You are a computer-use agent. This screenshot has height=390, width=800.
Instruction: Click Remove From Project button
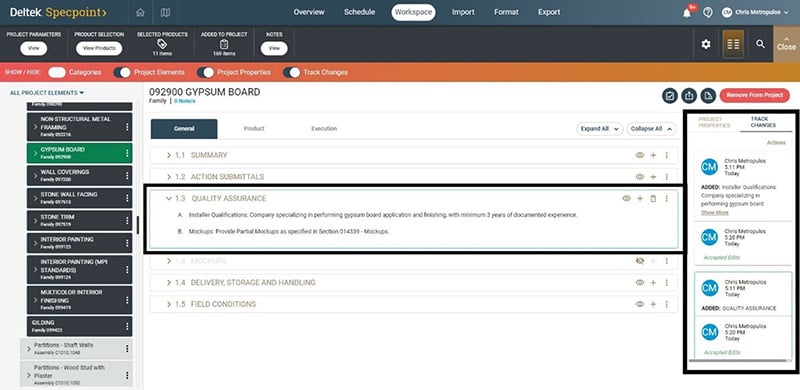pyautogui.click(x=755, y=95)
